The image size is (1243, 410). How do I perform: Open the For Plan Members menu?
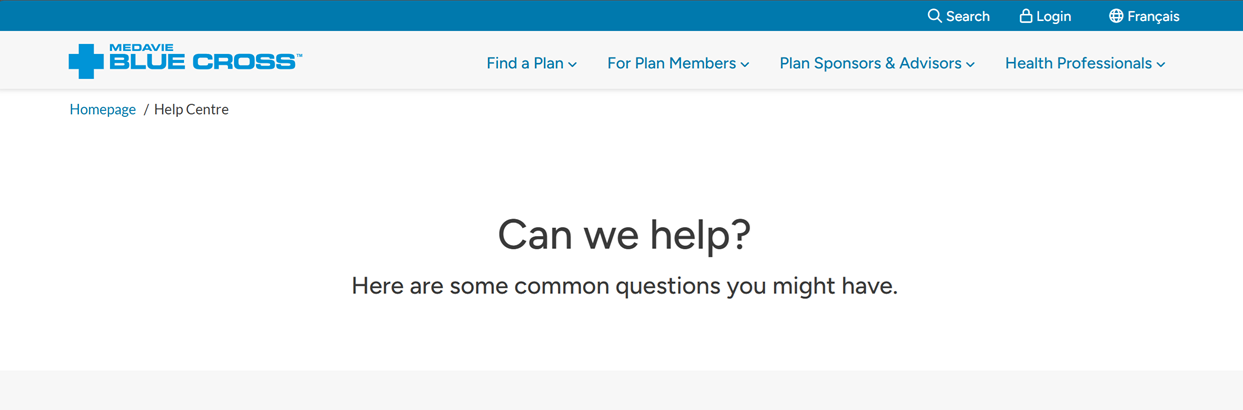coord(671,63)
